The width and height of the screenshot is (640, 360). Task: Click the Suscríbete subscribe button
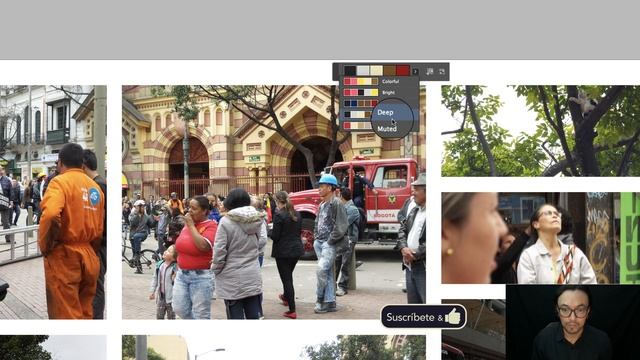pyautogui.click(x=424, y=317)
